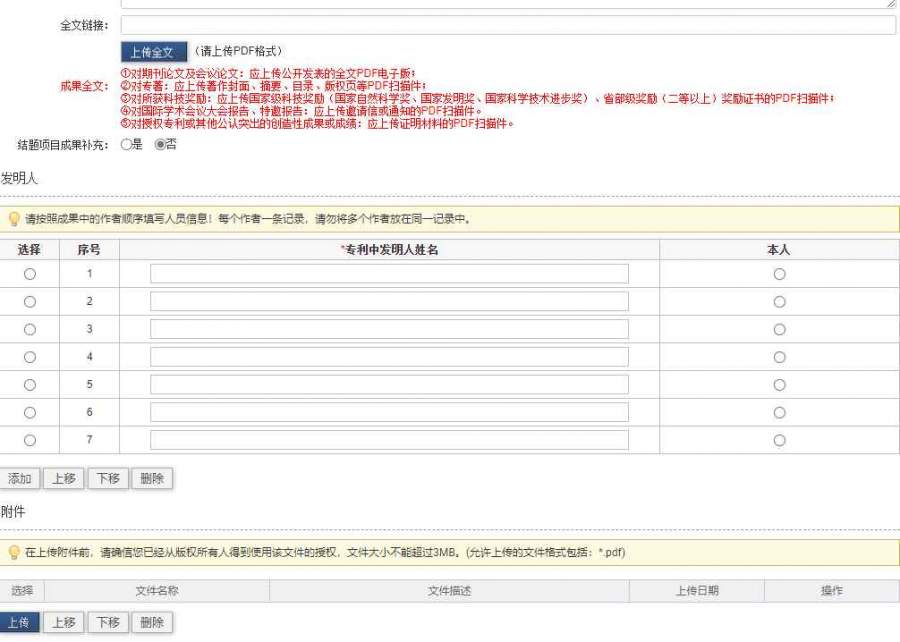Screen dimensions: 900x642
Task: Click 删除 button under attachment table
Action: [152, 622]
